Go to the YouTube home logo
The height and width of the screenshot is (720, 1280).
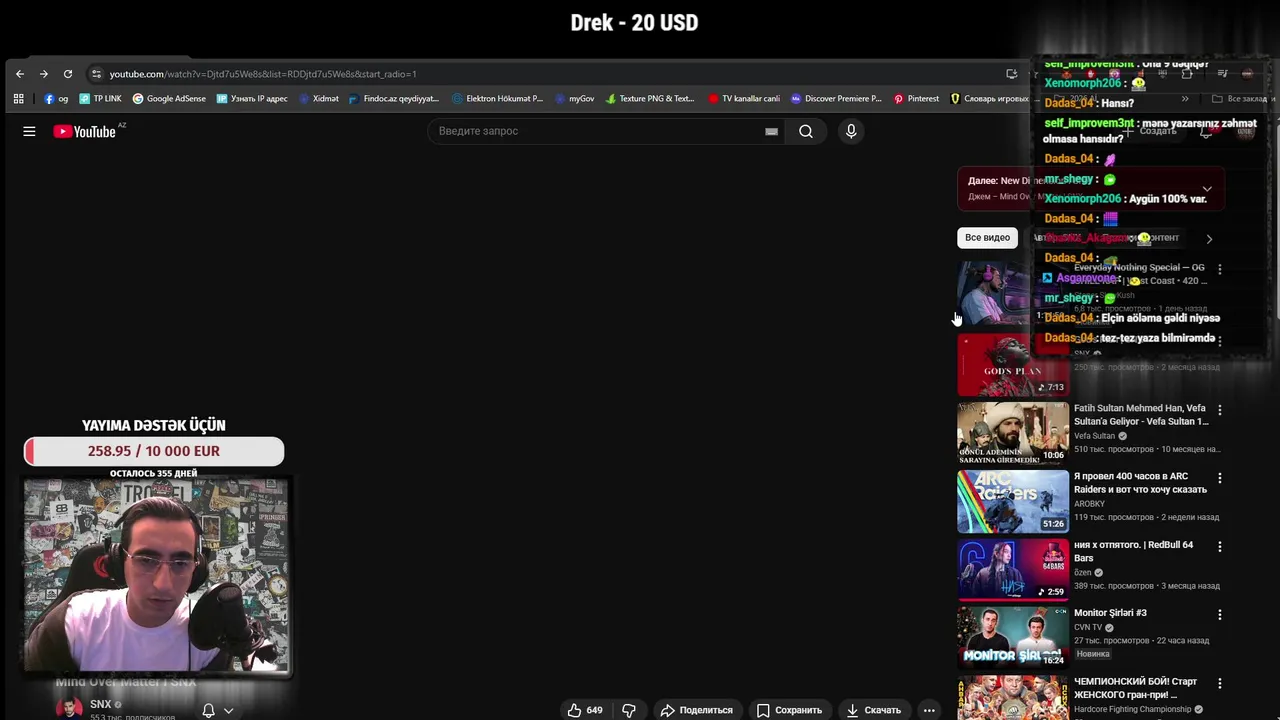86,131
